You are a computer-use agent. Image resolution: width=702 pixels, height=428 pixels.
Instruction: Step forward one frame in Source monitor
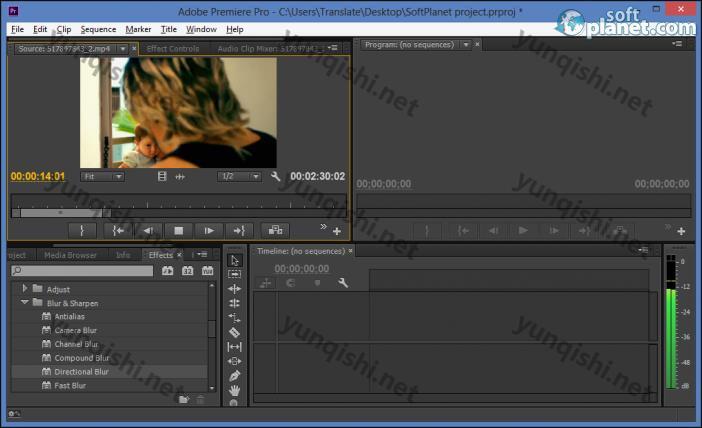[209, 231]
